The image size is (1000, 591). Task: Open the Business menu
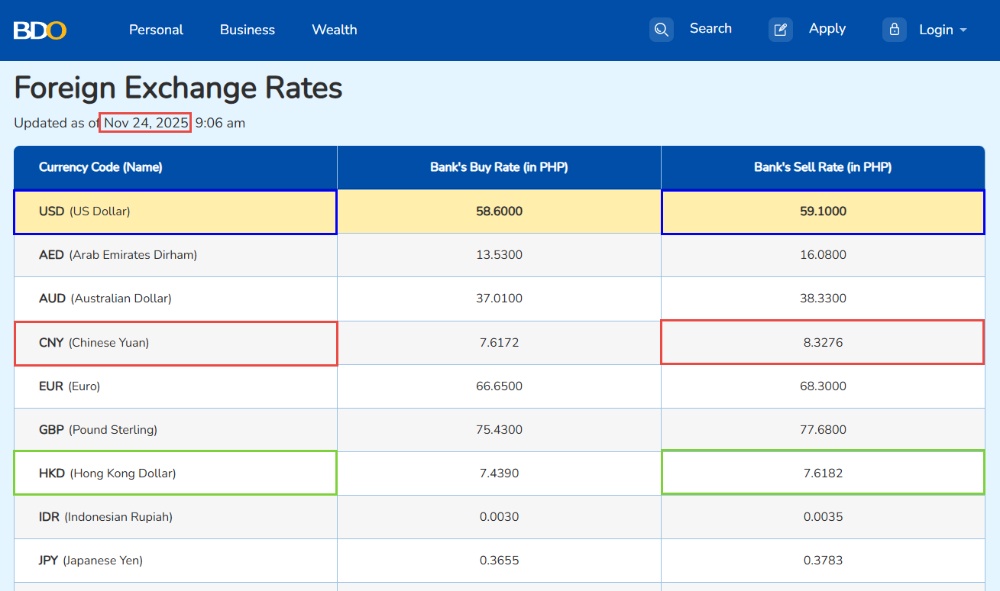(x=247, y=30)
